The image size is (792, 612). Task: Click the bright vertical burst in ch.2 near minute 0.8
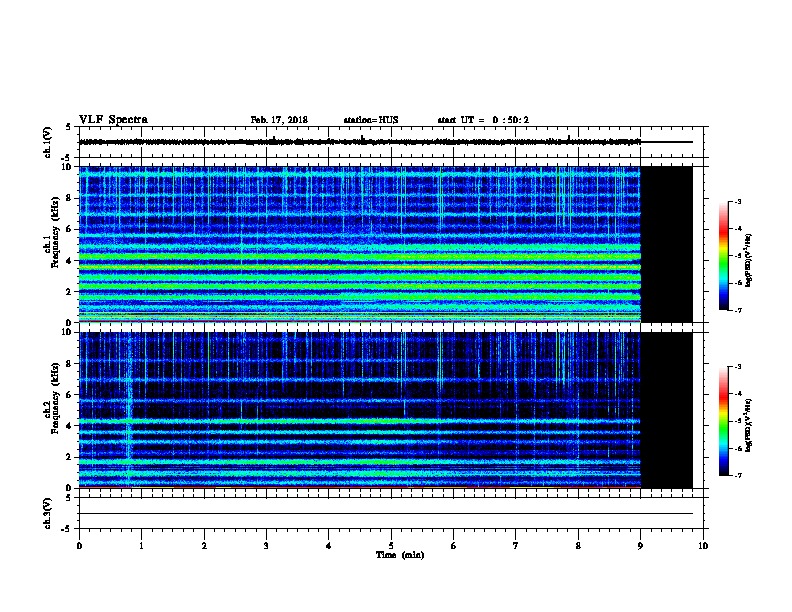129,409
